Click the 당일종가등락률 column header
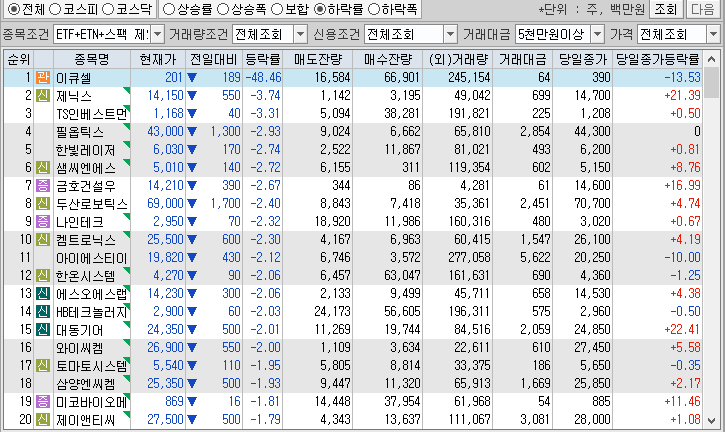This screenshot has width=725, height=432. coord(657,59)
